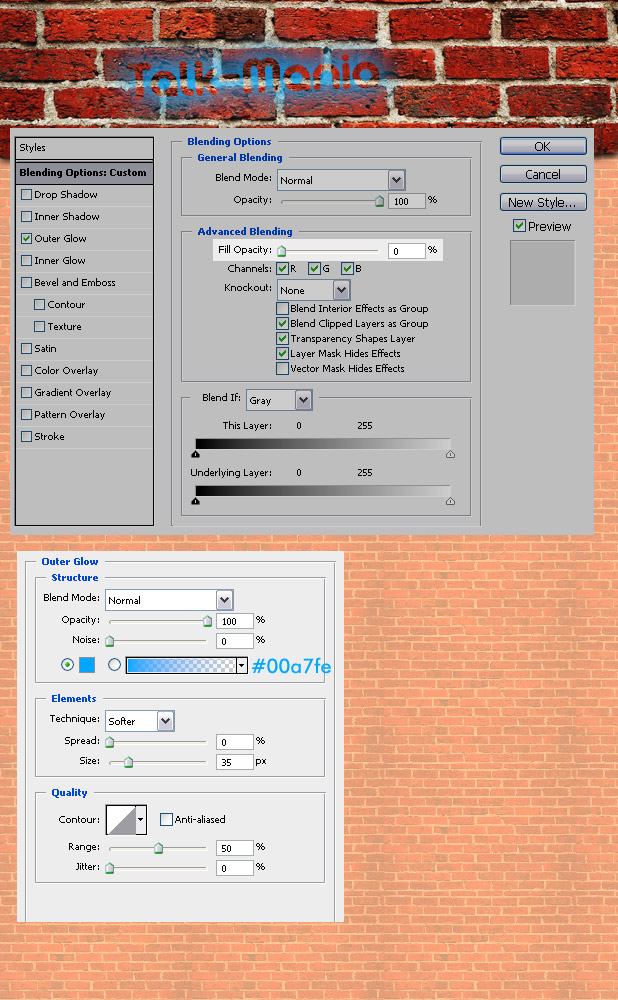
Task: Enable the Drop Shadow checkbox
Action: pos(27,195)
